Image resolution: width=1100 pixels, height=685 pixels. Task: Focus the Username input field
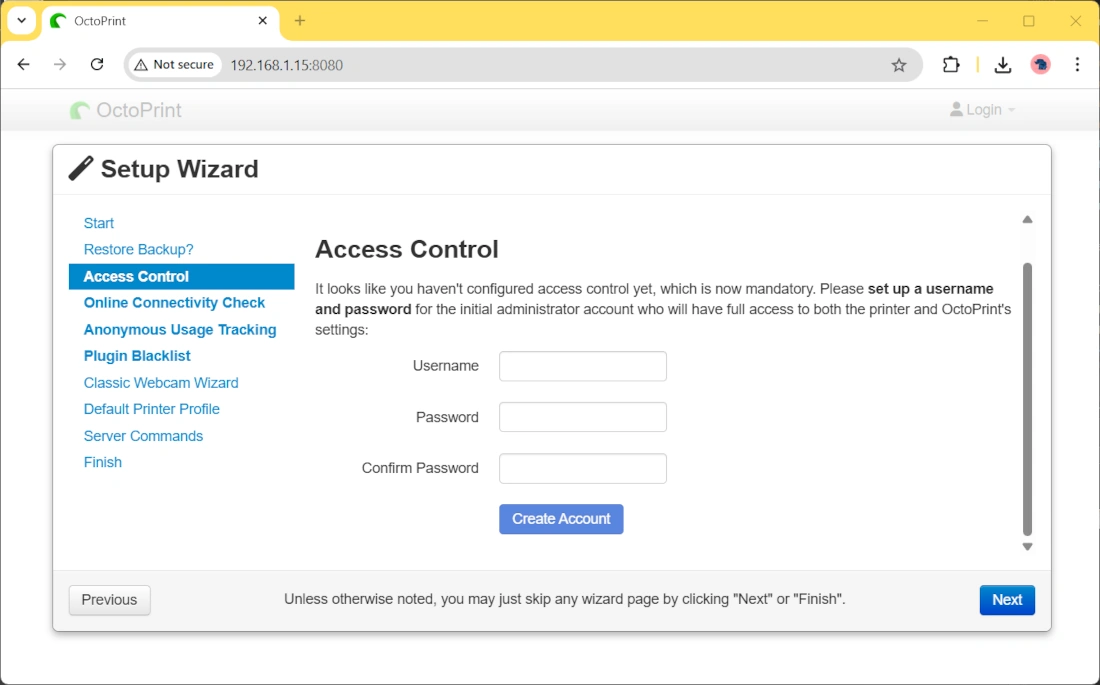(x=583, y=366)
